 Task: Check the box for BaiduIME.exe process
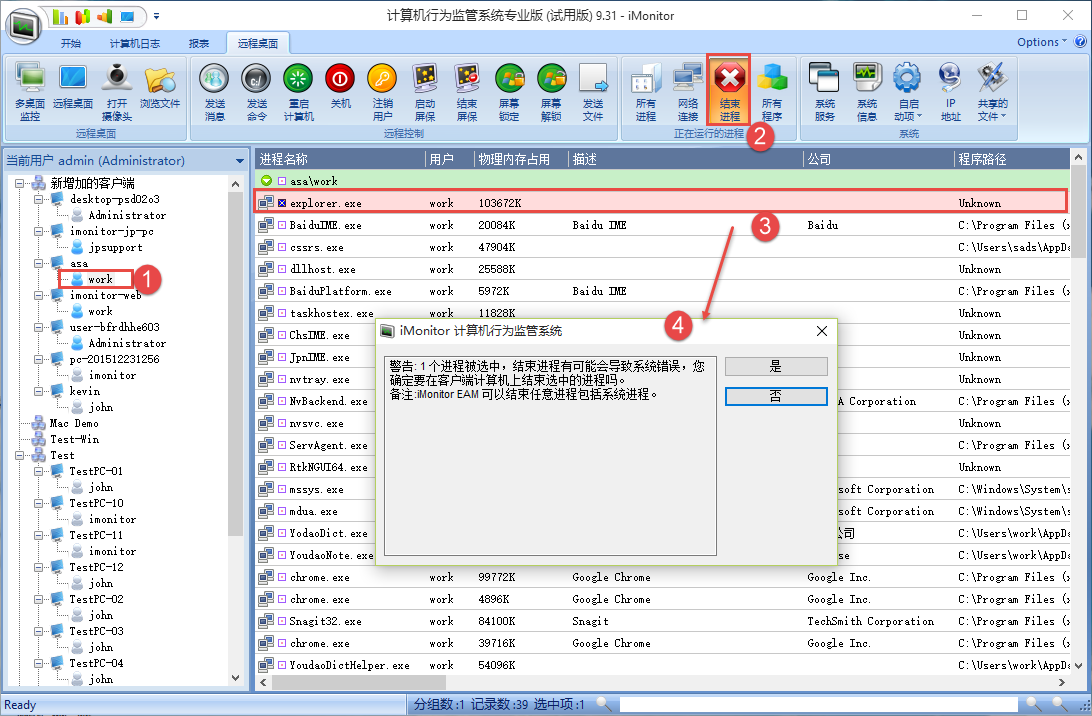tap(282, 226)
